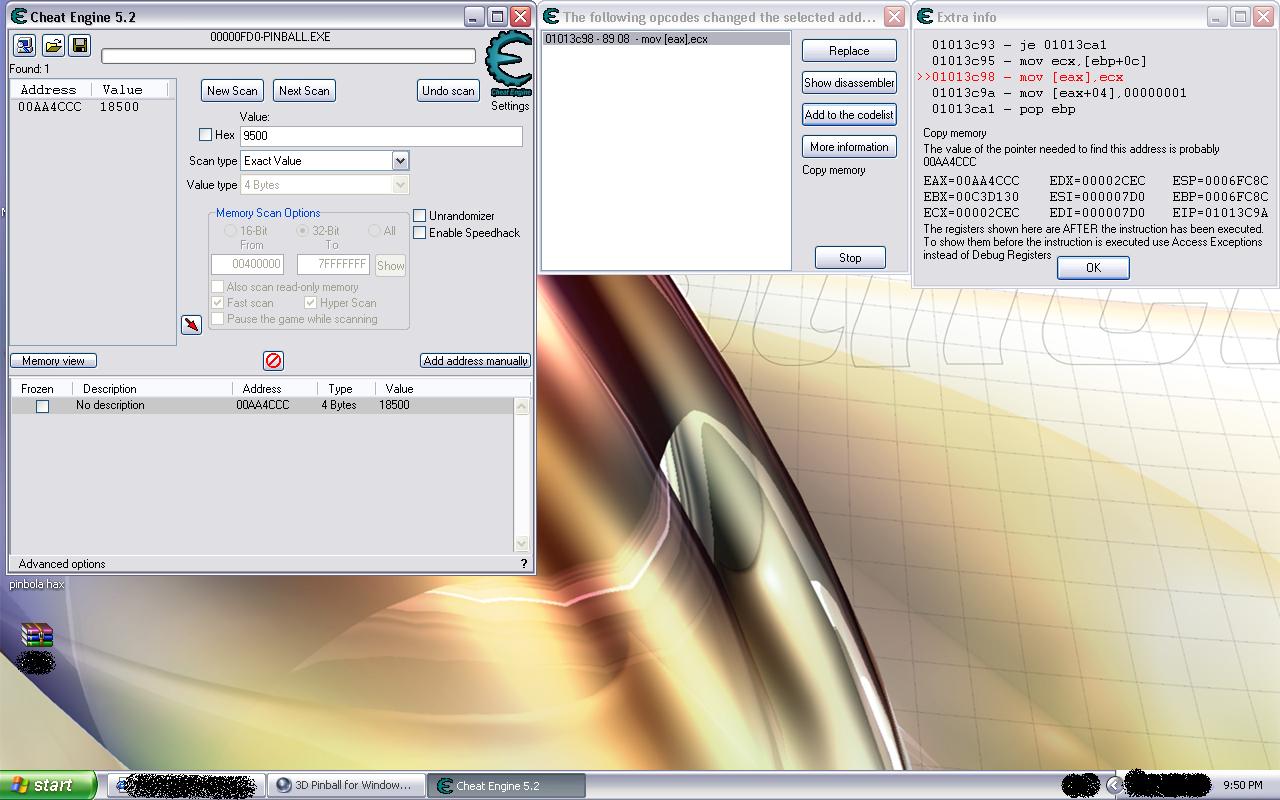Click the help question mark icon

click(x=523, y=564)
